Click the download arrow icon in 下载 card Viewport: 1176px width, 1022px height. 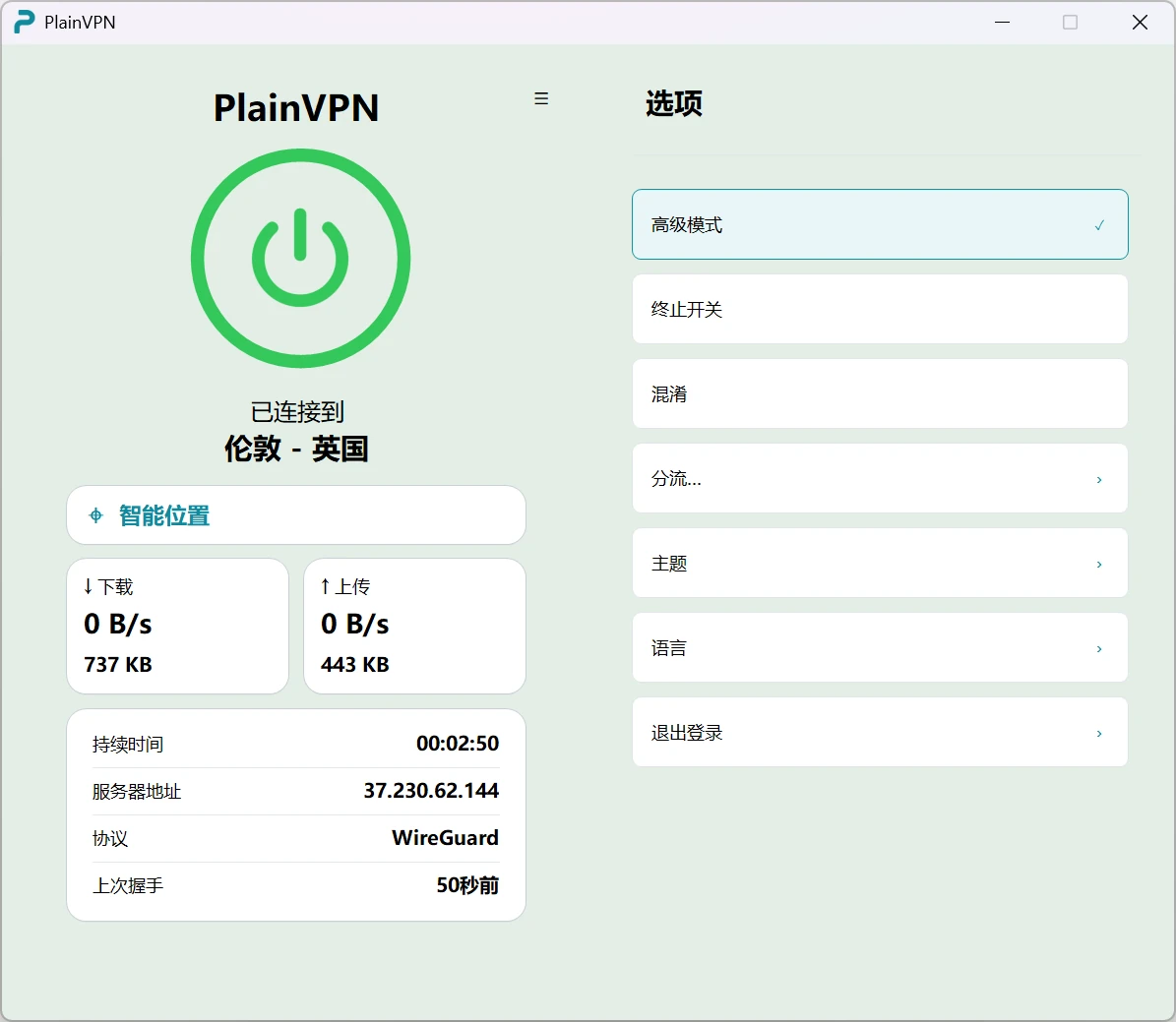point(89,586)
